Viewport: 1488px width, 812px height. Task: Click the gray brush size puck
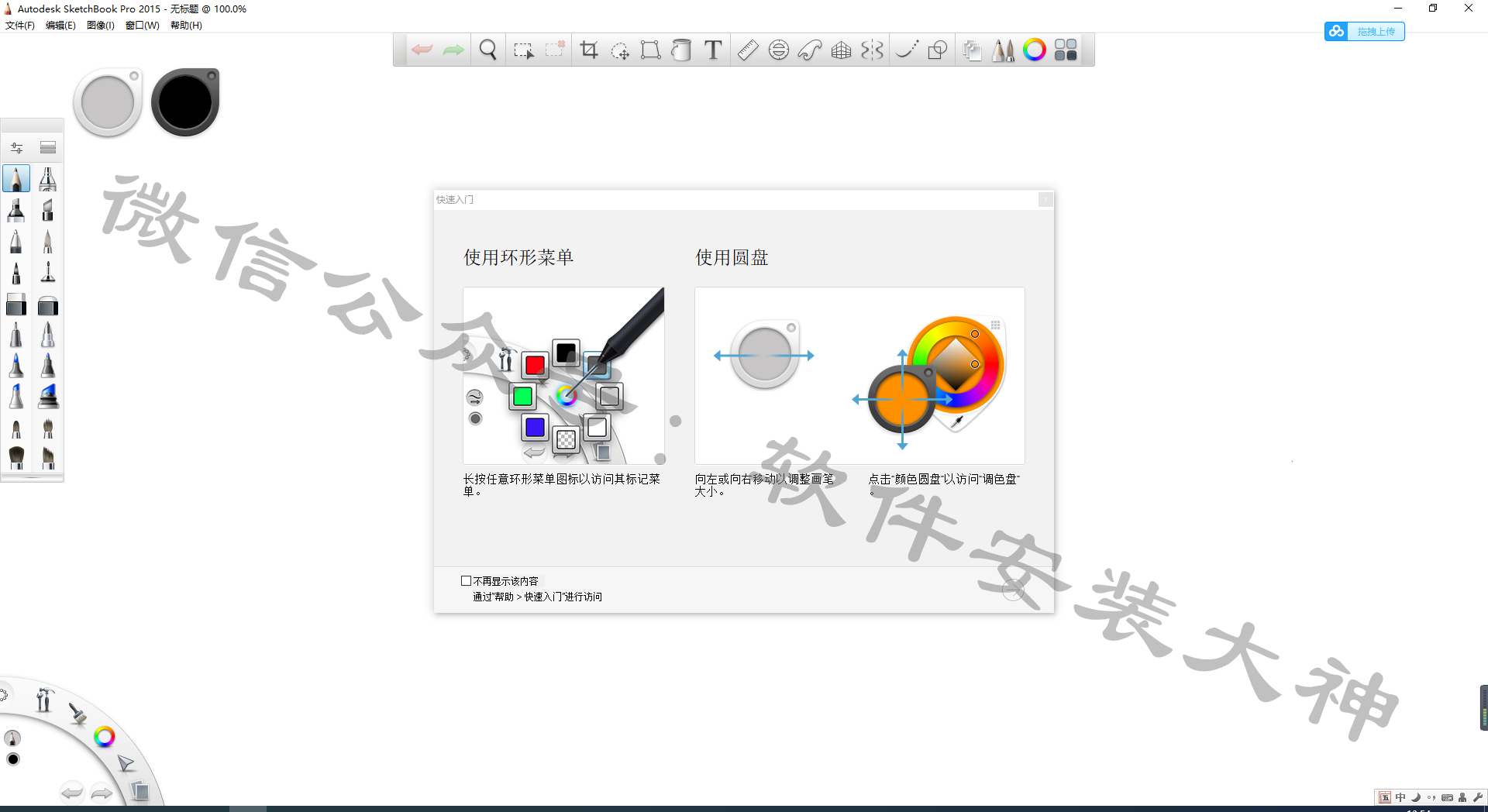point(108,103)
